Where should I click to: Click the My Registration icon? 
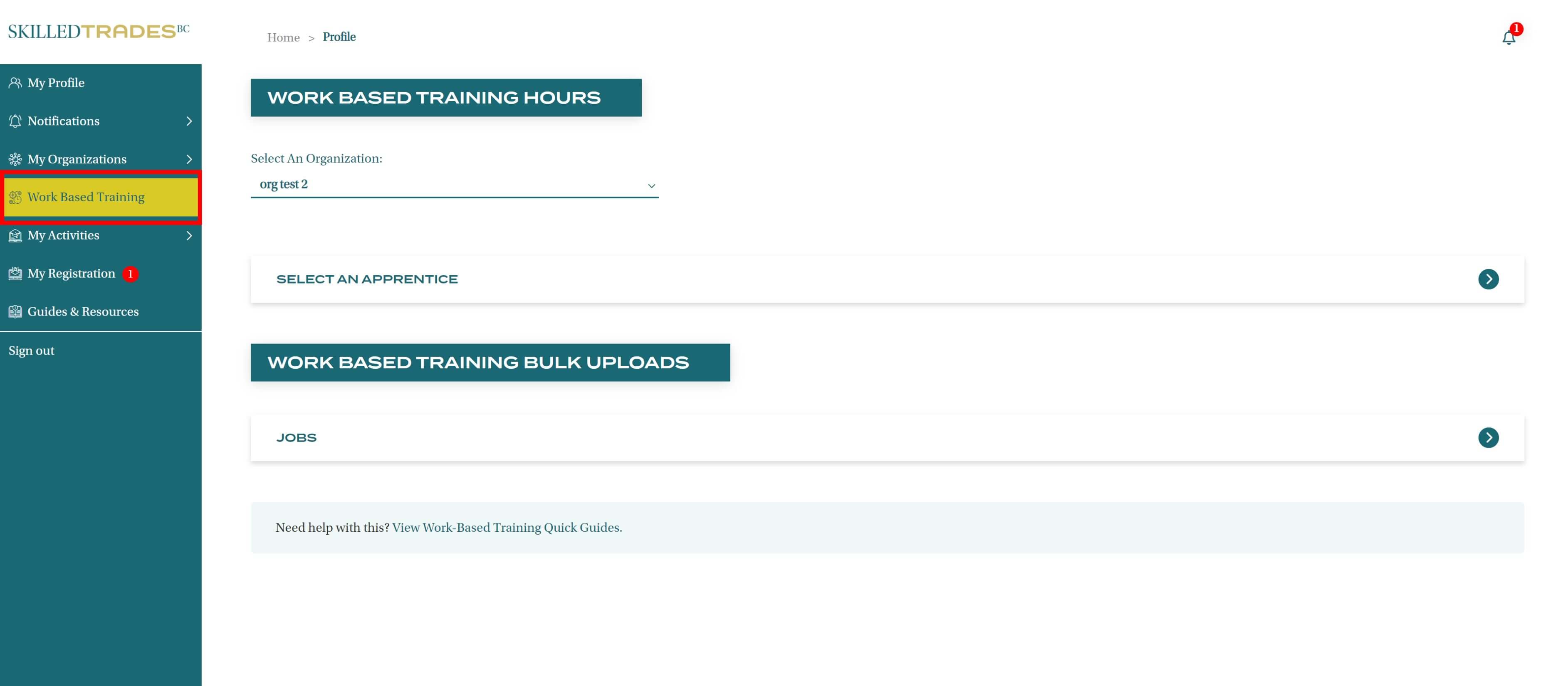15,274
